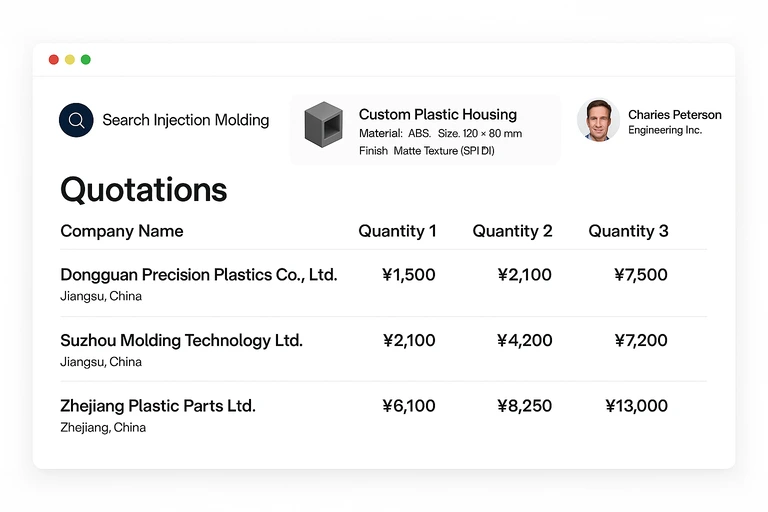Viewport: 768px width, 512px height.
Task: Click the magnifier search icon
Action: coord(76,120)
